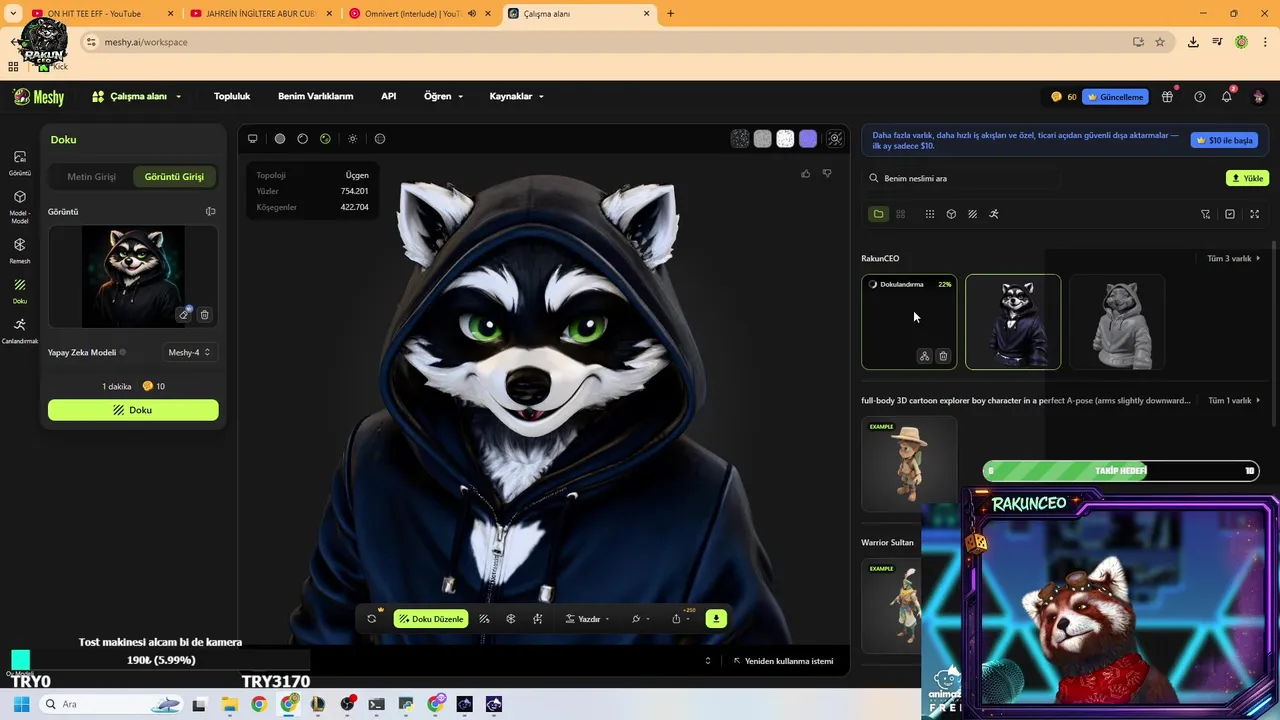Select the Doku sidebar tool

click(19, 291)
